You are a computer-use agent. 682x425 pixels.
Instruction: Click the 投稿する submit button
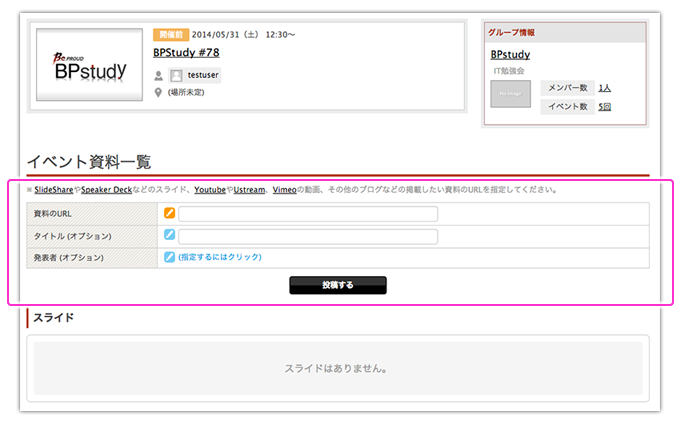338,285
